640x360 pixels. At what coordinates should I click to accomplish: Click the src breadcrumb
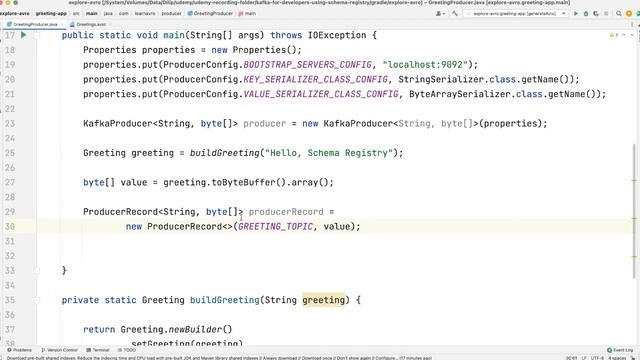pos(76,13)
